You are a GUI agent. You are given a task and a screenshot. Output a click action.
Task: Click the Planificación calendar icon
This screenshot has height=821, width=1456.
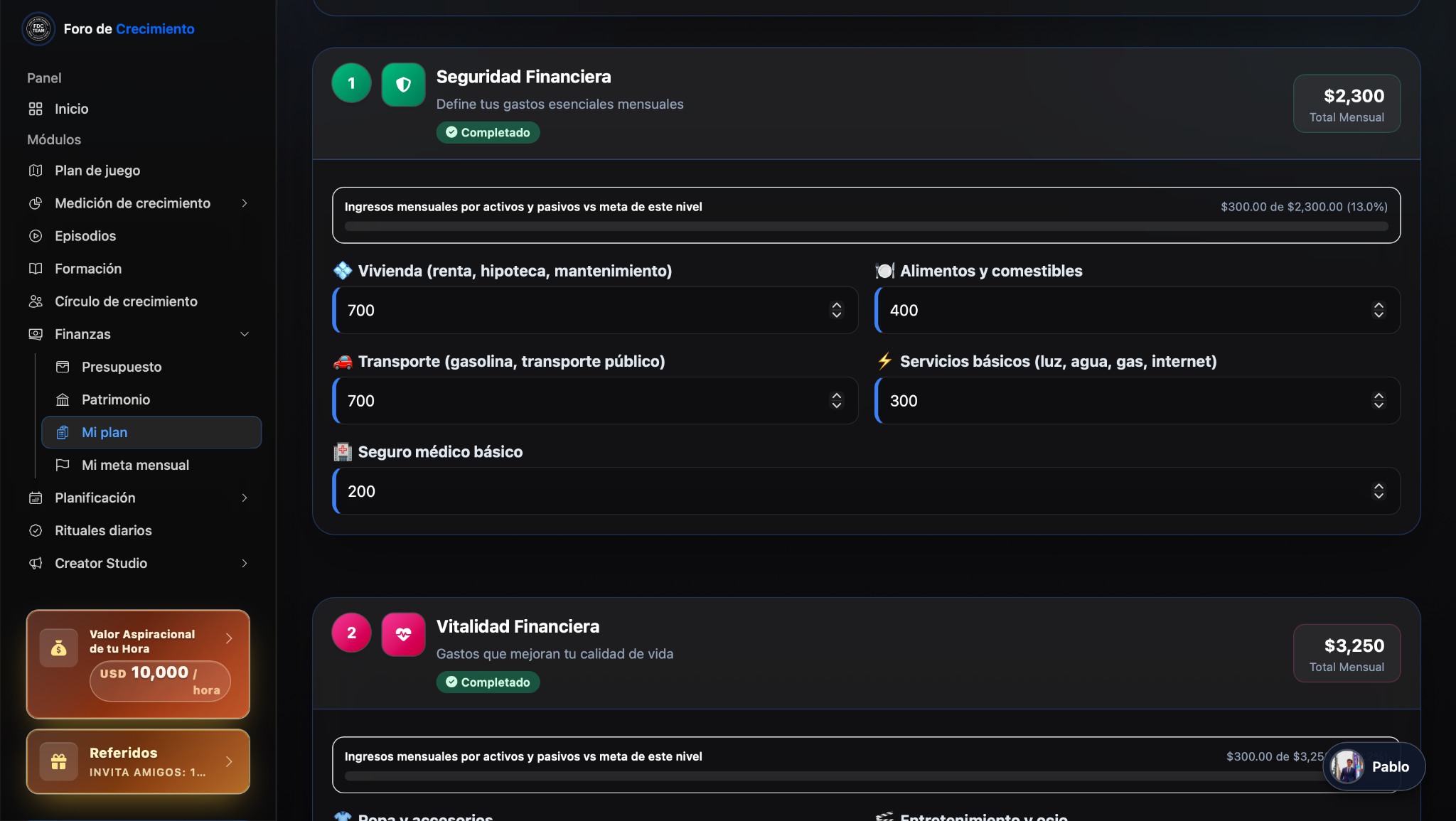36,498
